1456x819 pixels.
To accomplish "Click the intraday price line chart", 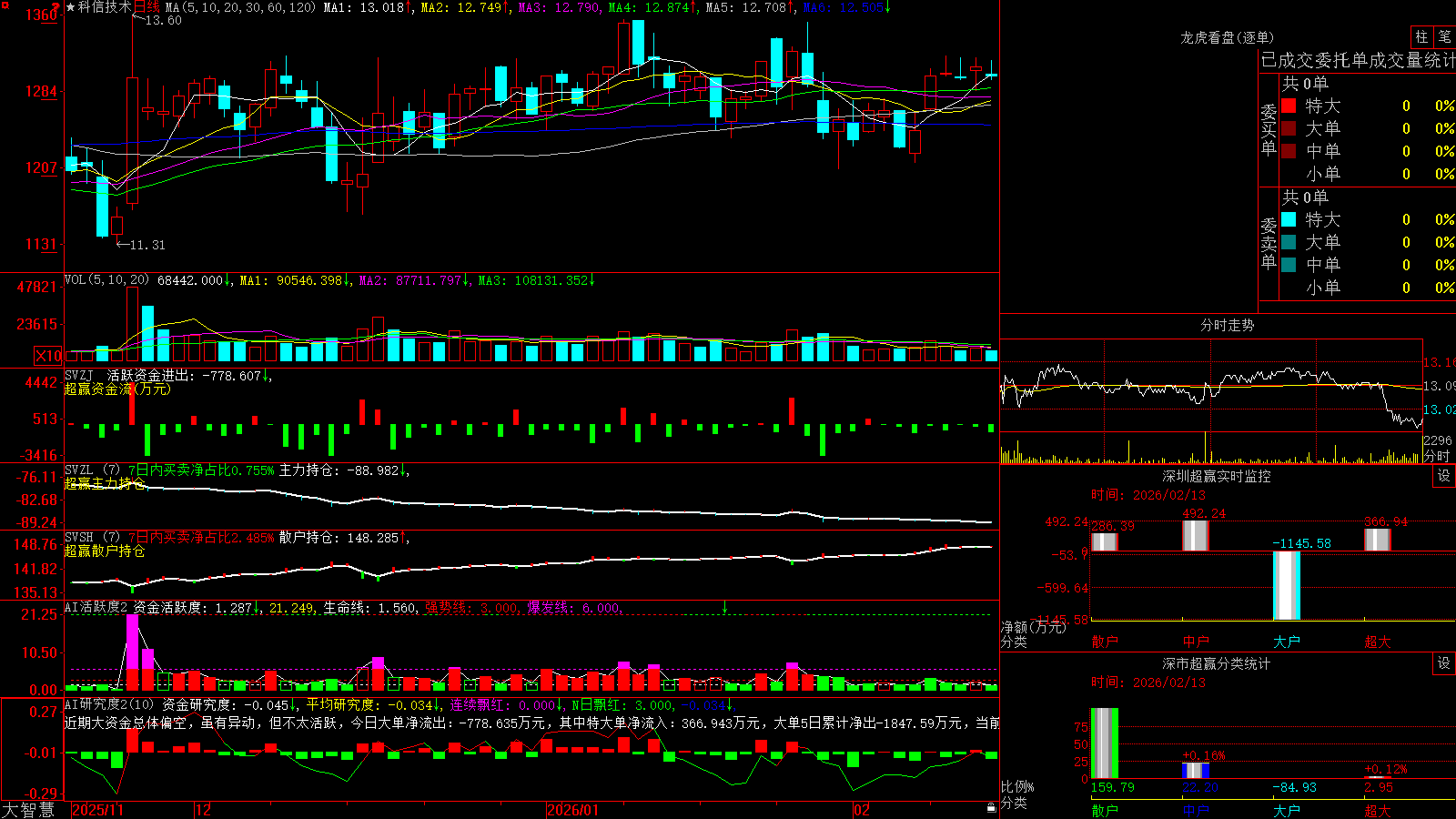I will coord(1211,386).
